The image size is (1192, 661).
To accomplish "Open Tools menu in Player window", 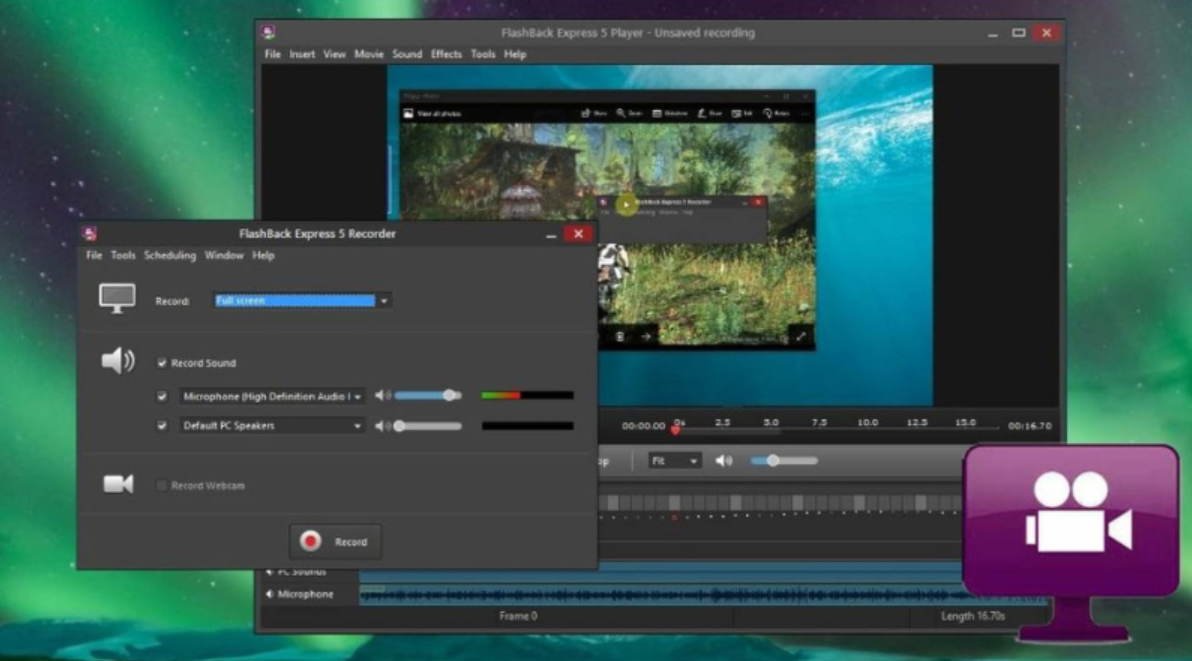I will pos(483,54).
